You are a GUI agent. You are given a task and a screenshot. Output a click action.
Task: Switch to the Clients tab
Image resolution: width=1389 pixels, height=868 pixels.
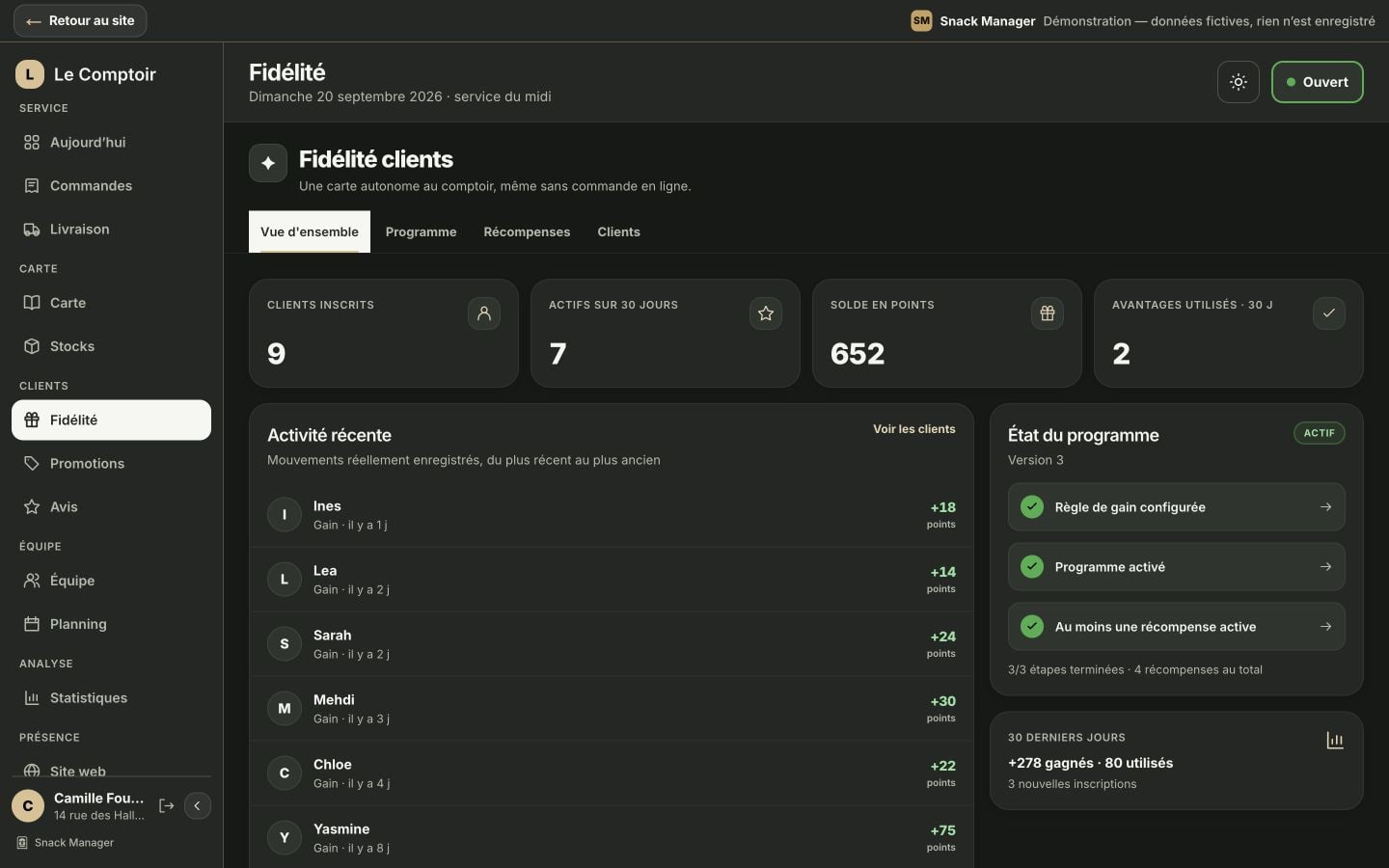tap(618, 231)
